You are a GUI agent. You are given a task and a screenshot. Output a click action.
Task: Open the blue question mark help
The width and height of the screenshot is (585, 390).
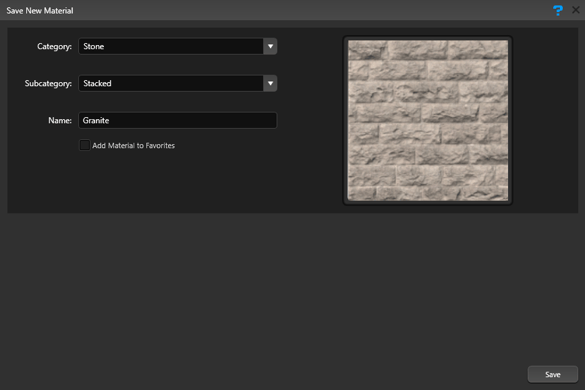coord(557,10)
